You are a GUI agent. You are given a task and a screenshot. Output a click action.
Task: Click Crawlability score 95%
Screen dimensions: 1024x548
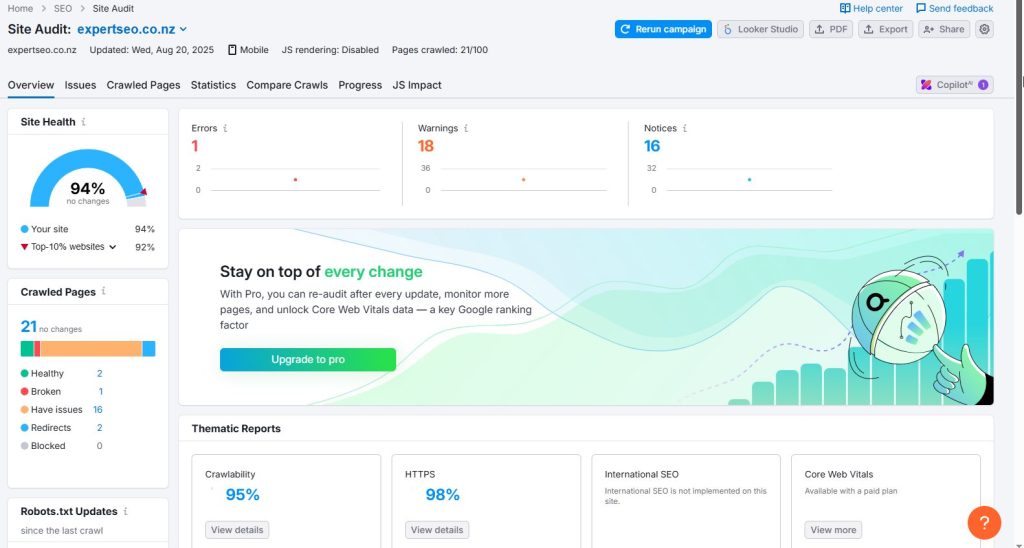242,495
